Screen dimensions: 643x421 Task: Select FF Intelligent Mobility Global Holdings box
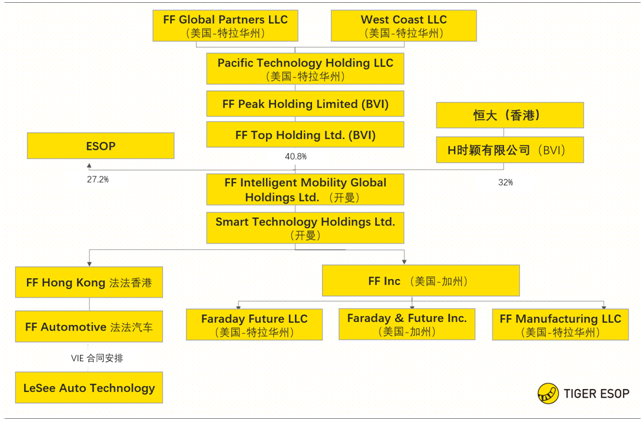point(305,189)
